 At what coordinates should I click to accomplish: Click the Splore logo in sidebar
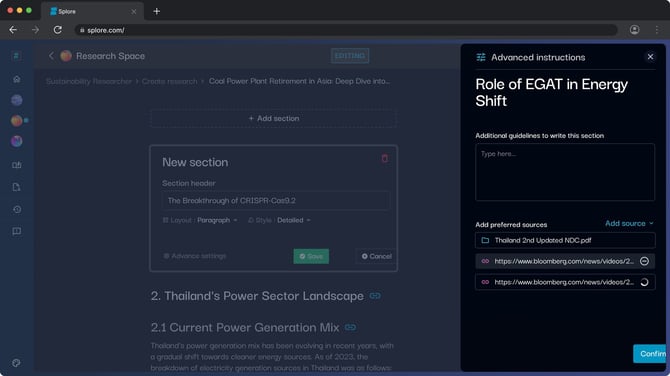point(16,56)
